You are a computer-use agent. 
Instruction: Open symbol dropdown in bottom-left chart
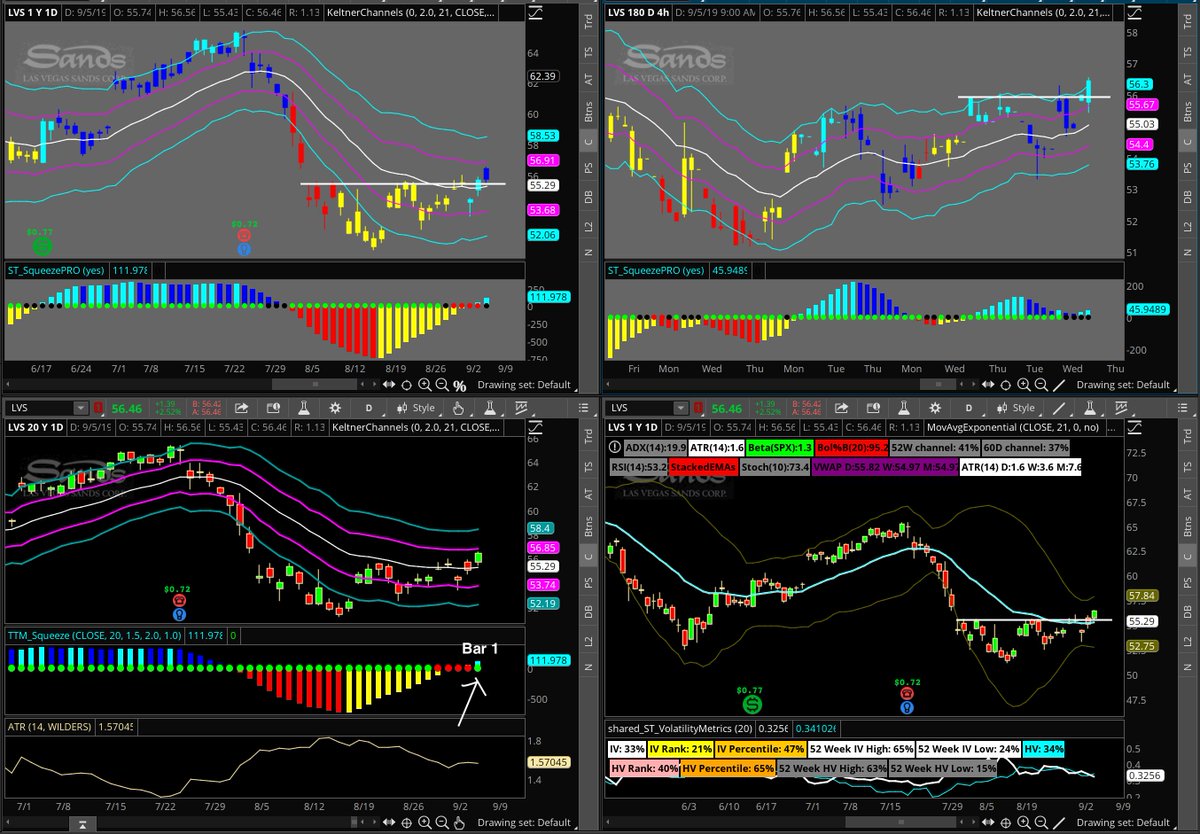[80, 408]
